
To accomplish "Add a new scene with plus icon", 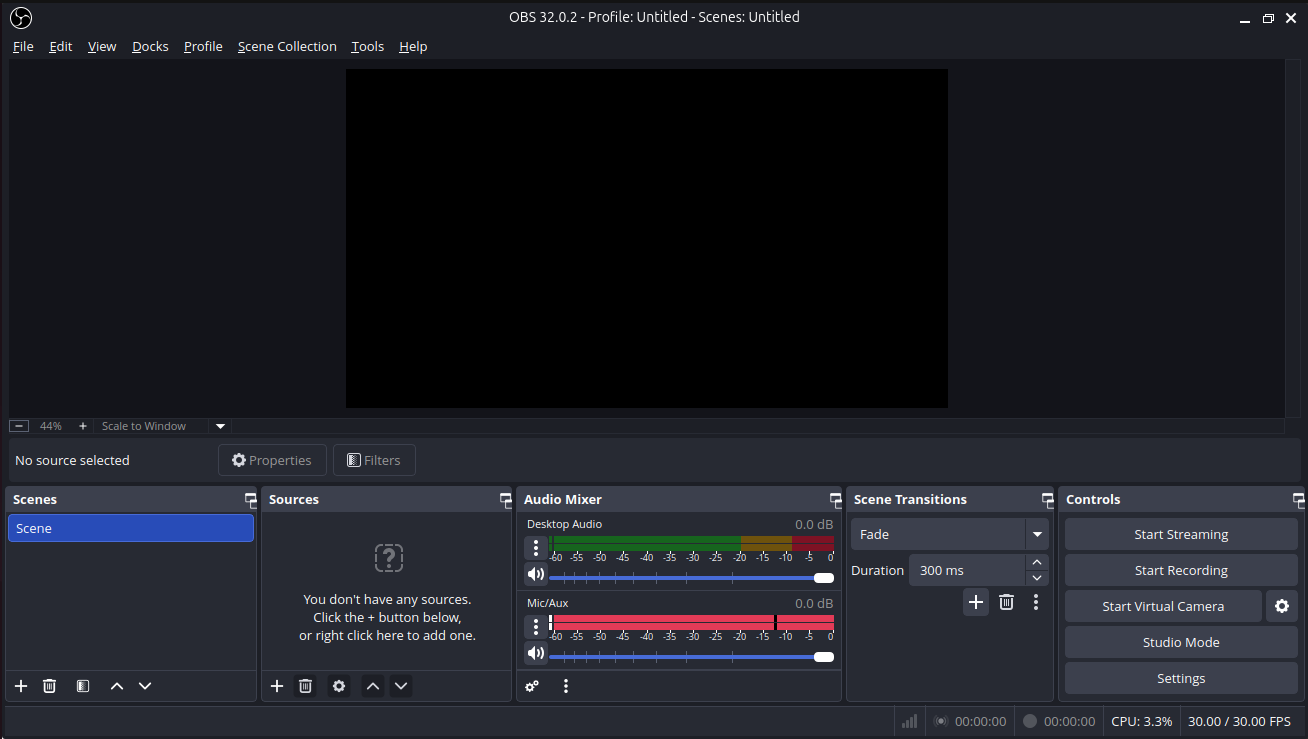I will [x=21, y=686].
